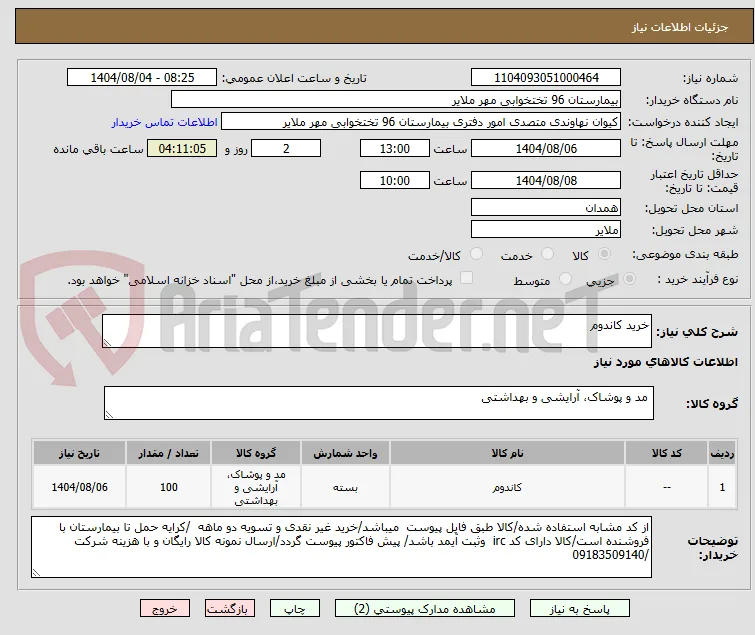
Task: Click the buyer organization name field
Action: [x=396, y=100]
